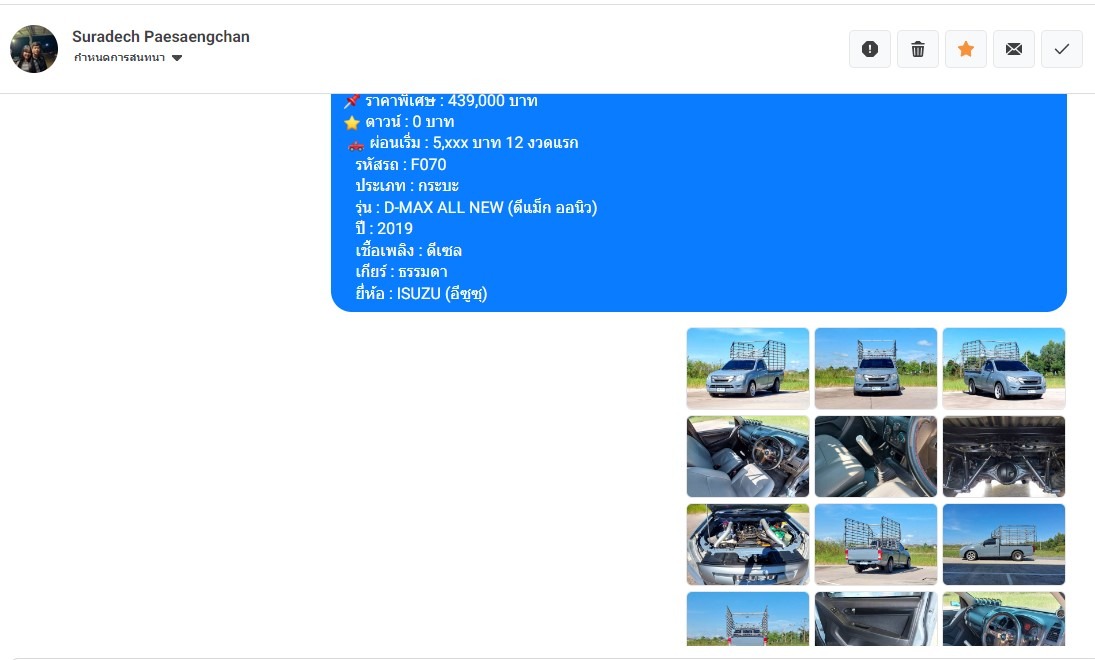Click the text 'เกียร์ : ธรรมดา'
The width and height of the screenshot is (1095, 660).
tap(401, 272)
